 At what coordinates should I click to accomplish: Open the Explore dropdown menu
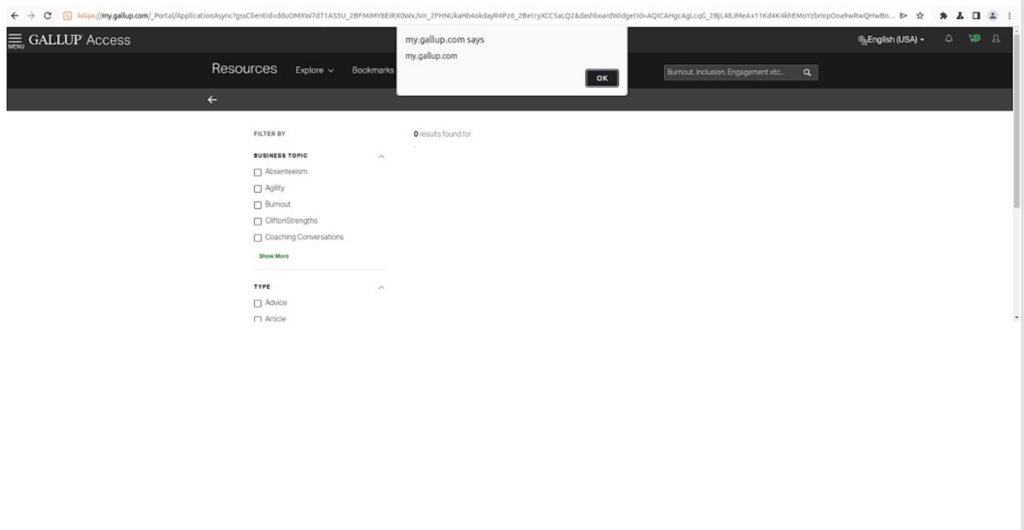[x=314, y=70]
